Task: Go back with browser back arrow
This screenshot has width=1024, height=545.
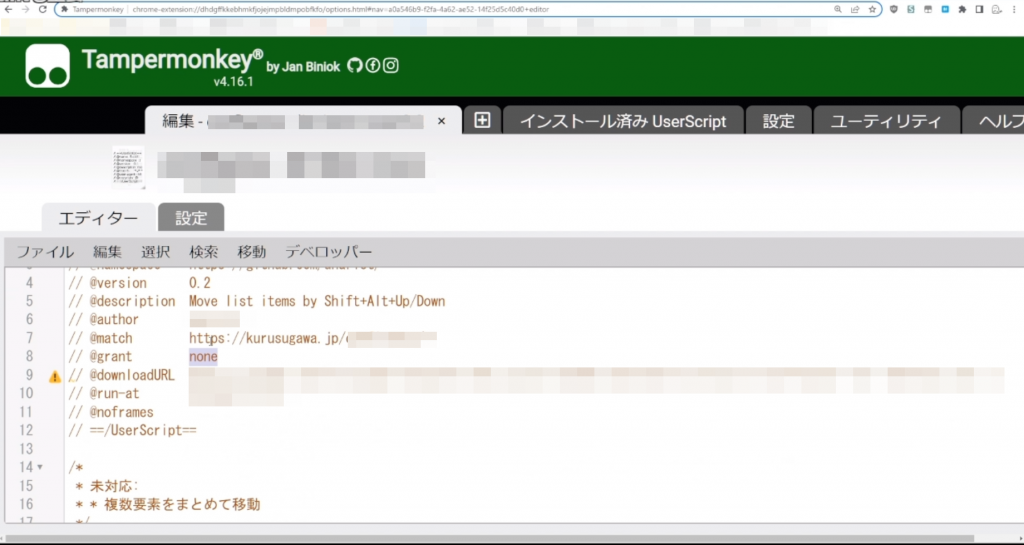Action: pos(8,9)
